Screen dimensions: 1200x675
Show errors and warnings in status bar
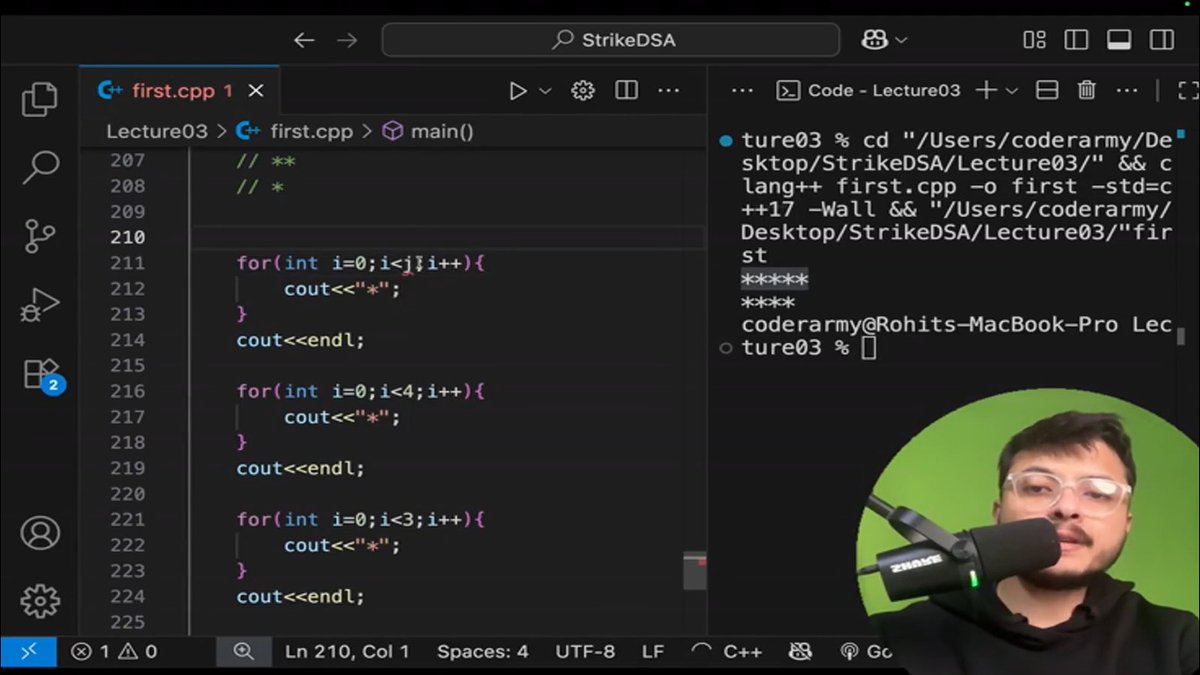[x=114, y=651]
